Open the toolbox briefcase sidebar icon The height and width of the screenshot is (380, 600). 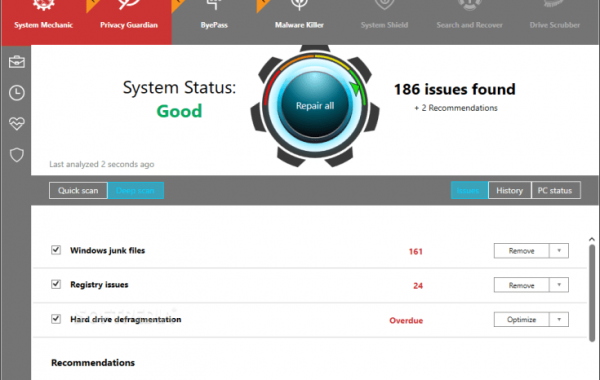click(x=17, y=62)
